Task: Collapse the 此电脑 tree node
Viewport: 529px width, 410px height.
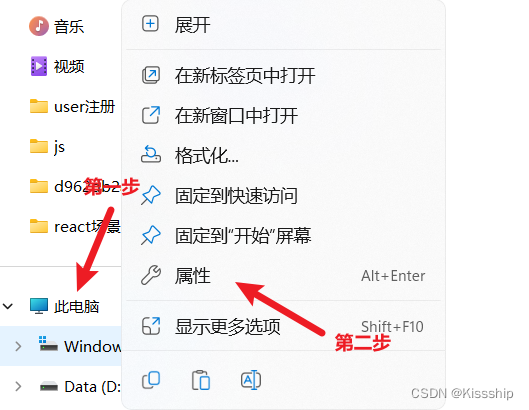Action: 8,306
